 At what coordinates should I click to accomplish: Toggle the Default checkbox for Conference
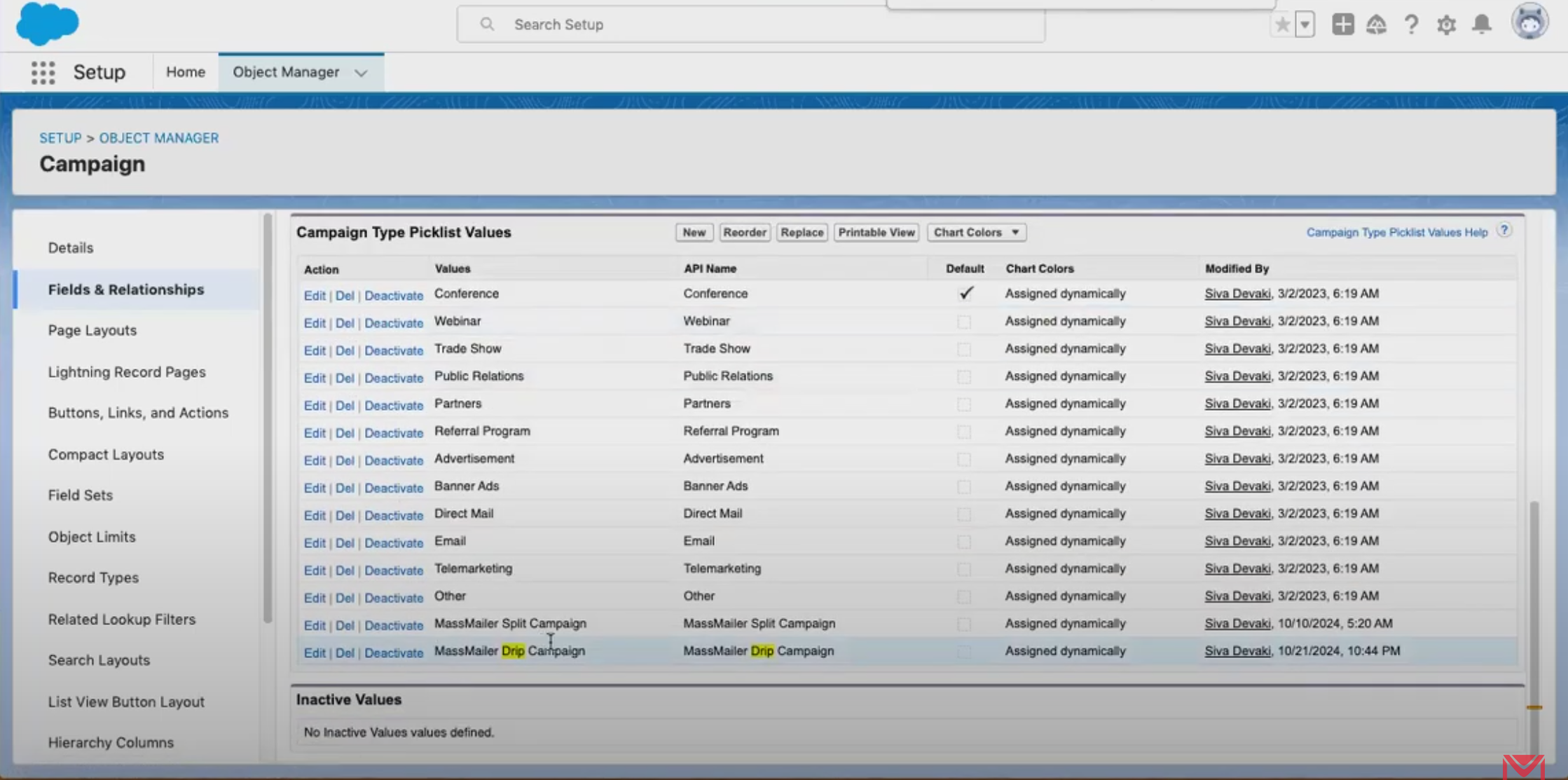coord(965,294)
